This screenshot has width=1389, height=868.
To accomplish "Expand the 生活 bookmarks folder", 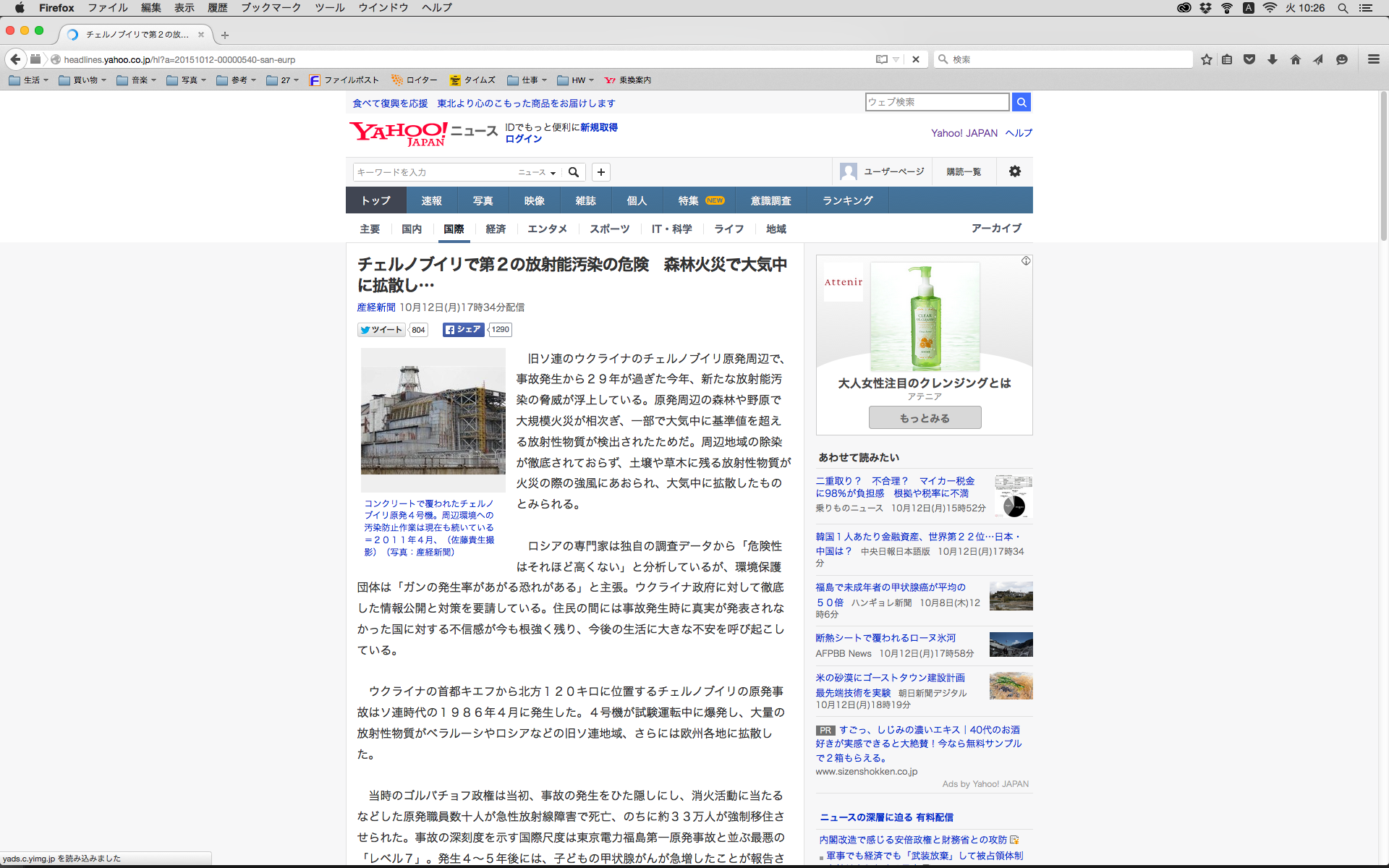I will tap(29, 80).
